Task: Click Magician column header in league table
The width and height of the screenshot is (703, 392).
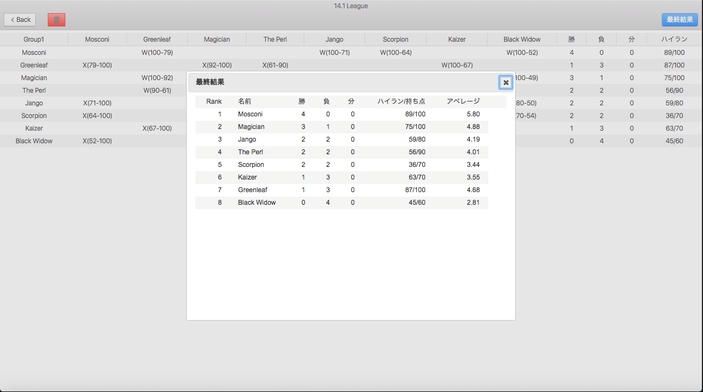Action: pyautogui.click(x=217, y=39)
